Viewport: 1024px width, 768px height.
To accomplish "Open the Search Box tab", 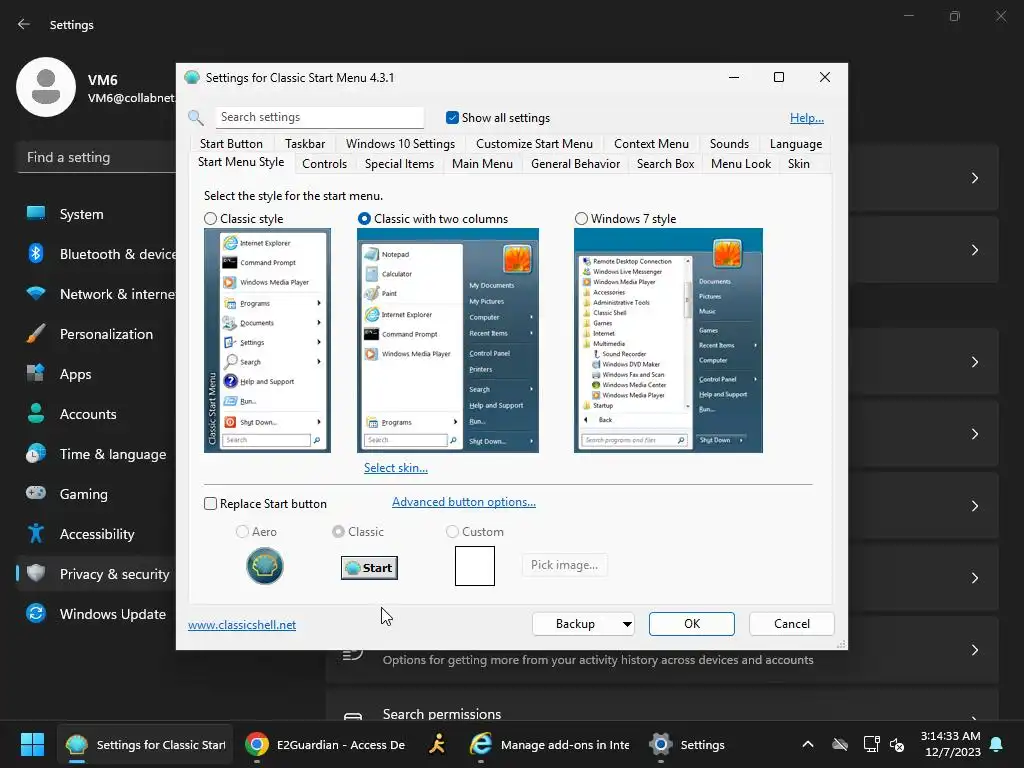I will click(665, 164).
